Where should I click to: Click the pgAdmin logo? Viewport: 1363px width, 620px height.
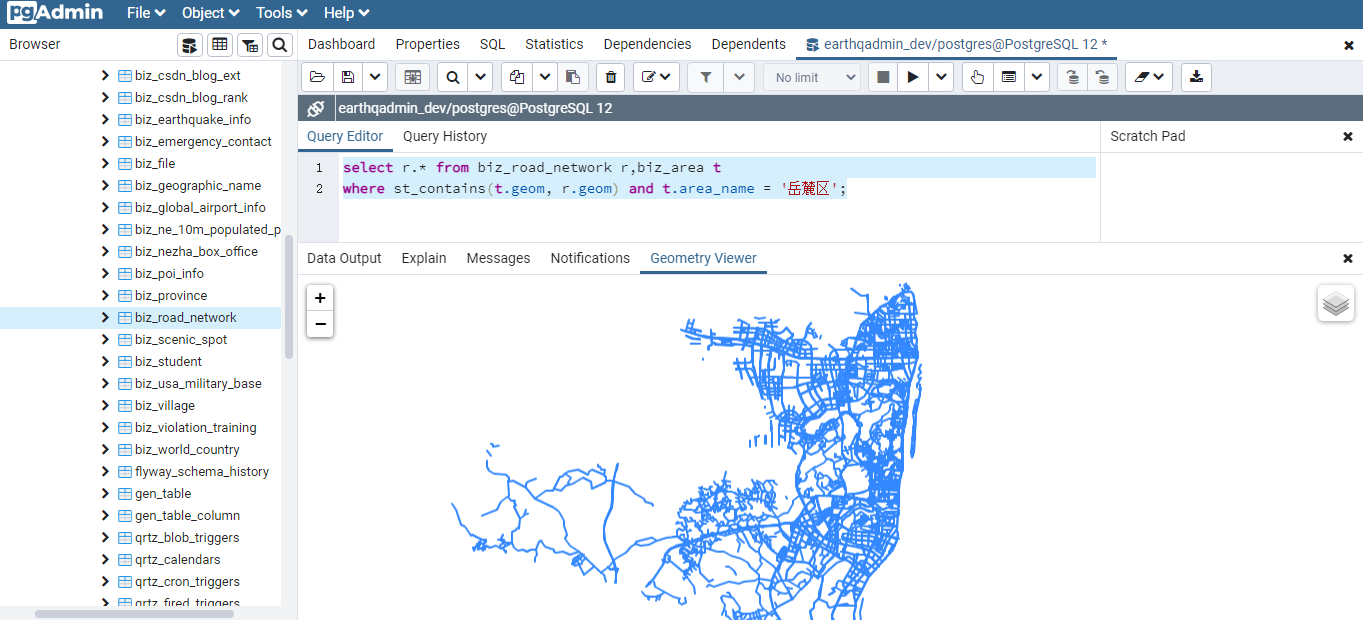tap(57, 13)
